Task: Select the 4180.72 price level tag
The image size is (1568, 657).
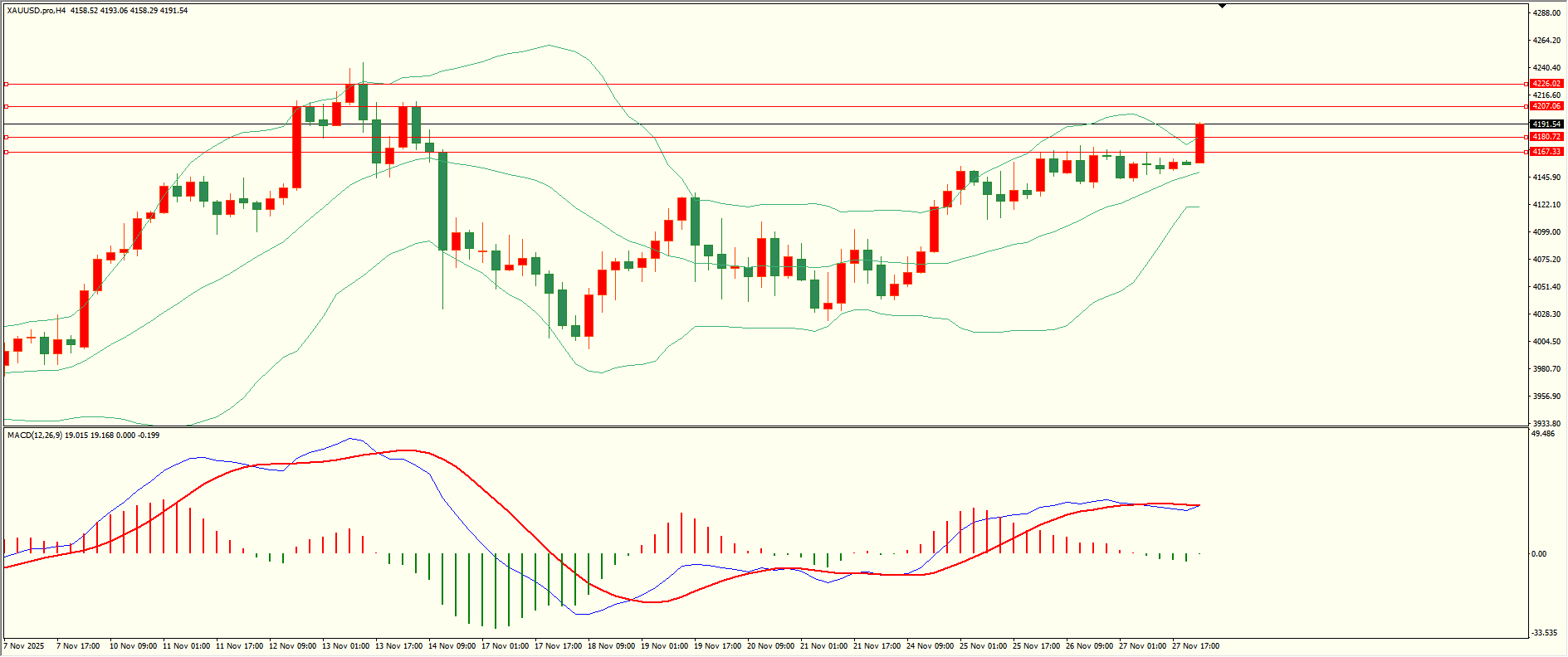Action: [x=1546, y=137]
